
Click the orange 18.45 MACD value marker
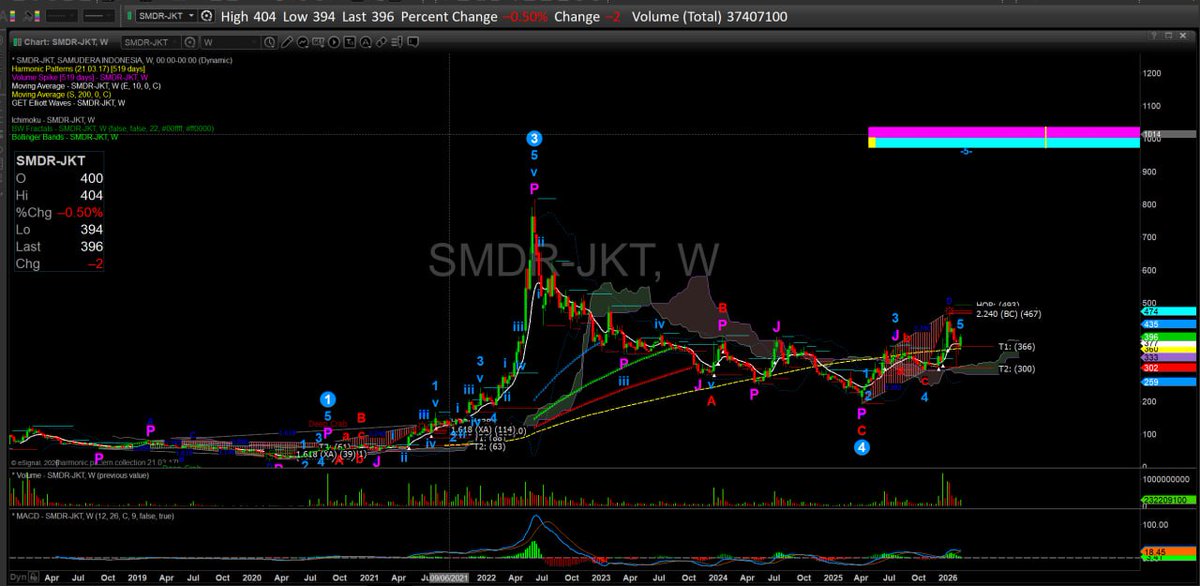click(1168, 551)
